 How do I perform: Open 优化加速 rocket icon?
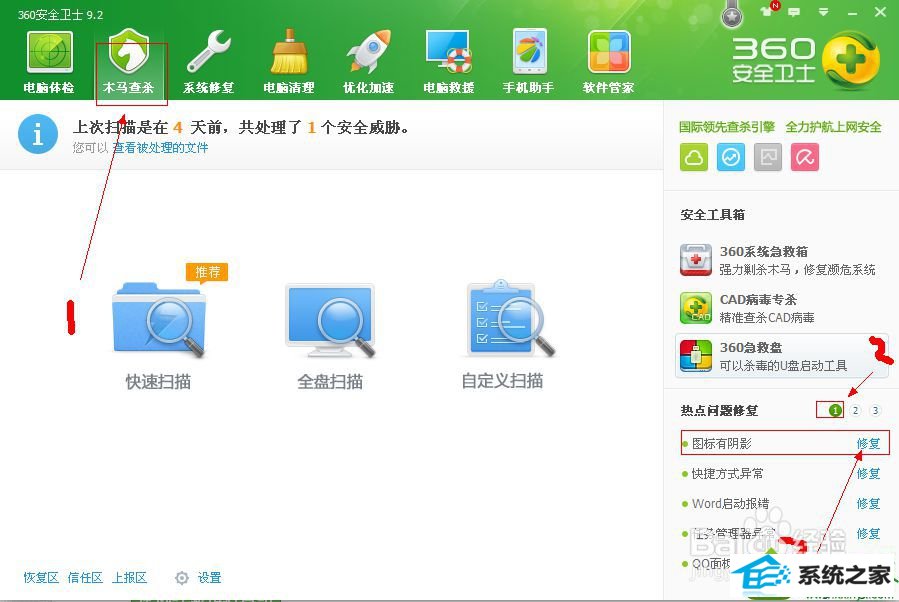pyautogui.click(x=369, y=52)
